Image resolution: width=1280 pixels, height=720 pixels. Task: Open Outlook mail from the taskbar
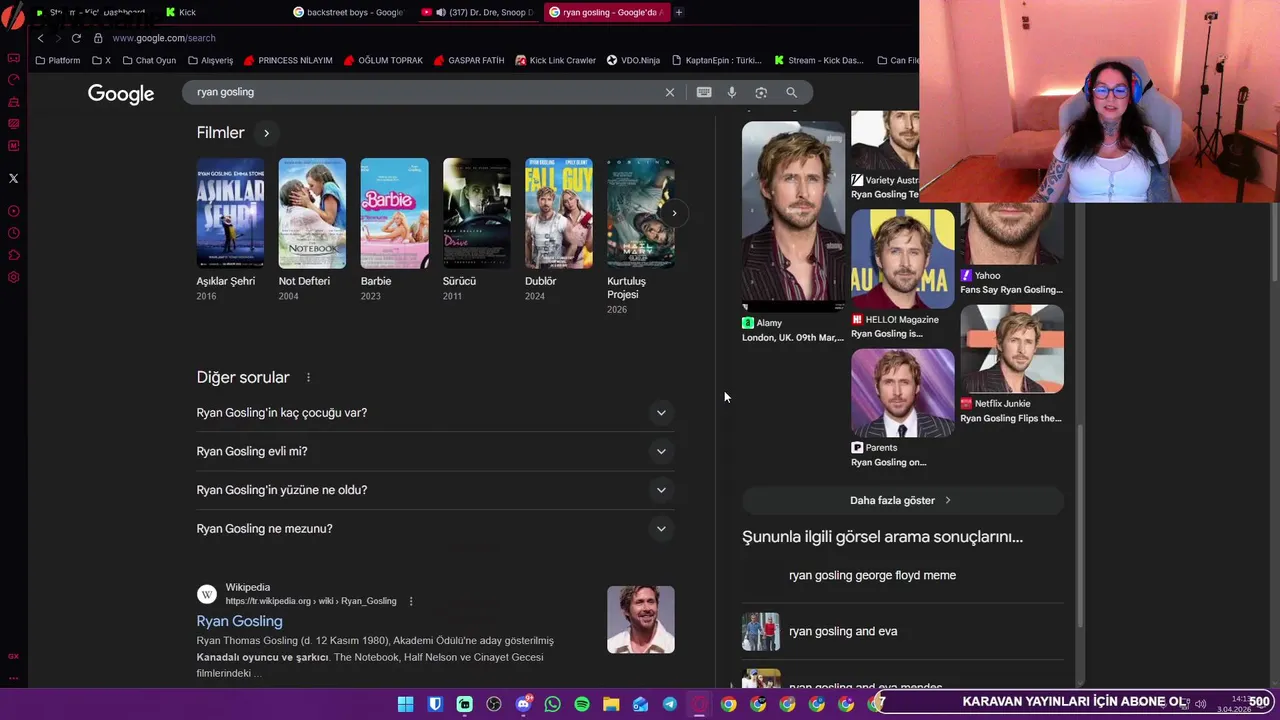[641, 705]
